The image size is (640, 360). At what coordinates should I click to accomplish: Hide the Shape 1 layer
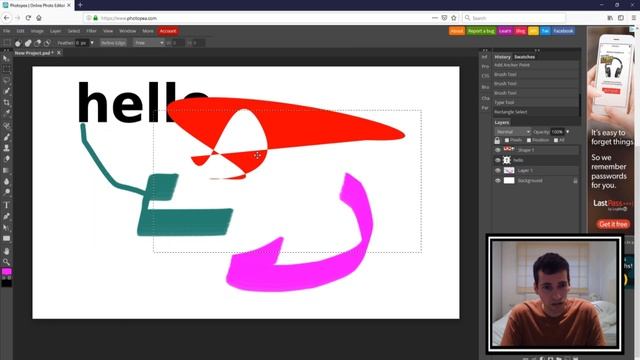coord(498,150)
